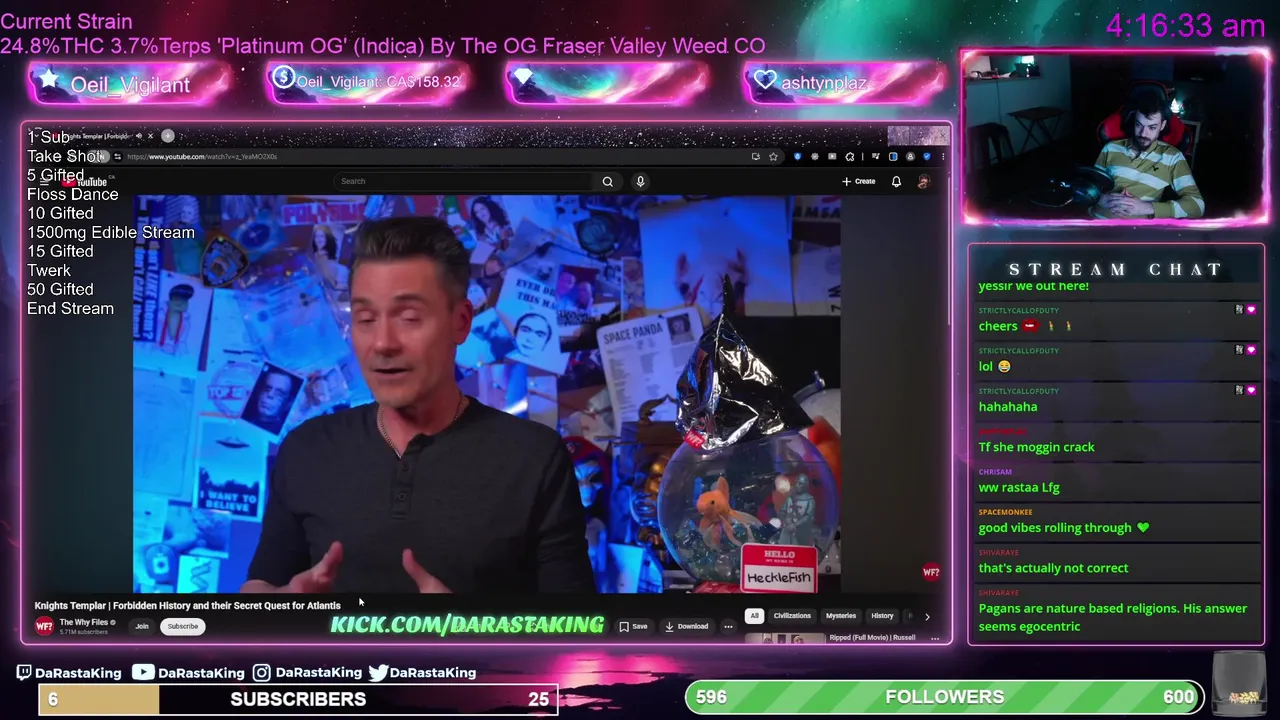Open browser three-dot menu
The height and width of the screenshot is (720, 1280).
pos(942,157)
